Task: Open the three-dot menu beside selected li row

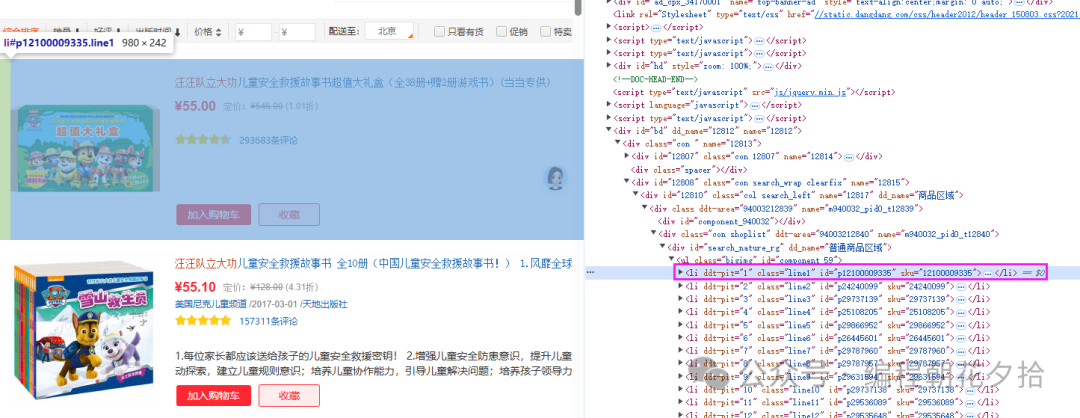Action: point(590,273)
